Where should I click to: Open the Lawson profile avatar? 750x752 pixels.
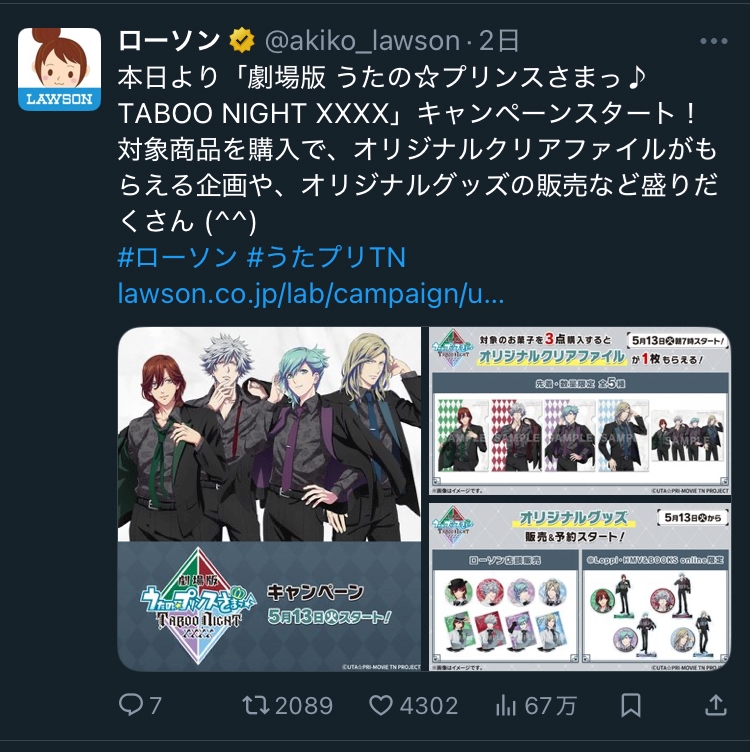click(59, 69)
